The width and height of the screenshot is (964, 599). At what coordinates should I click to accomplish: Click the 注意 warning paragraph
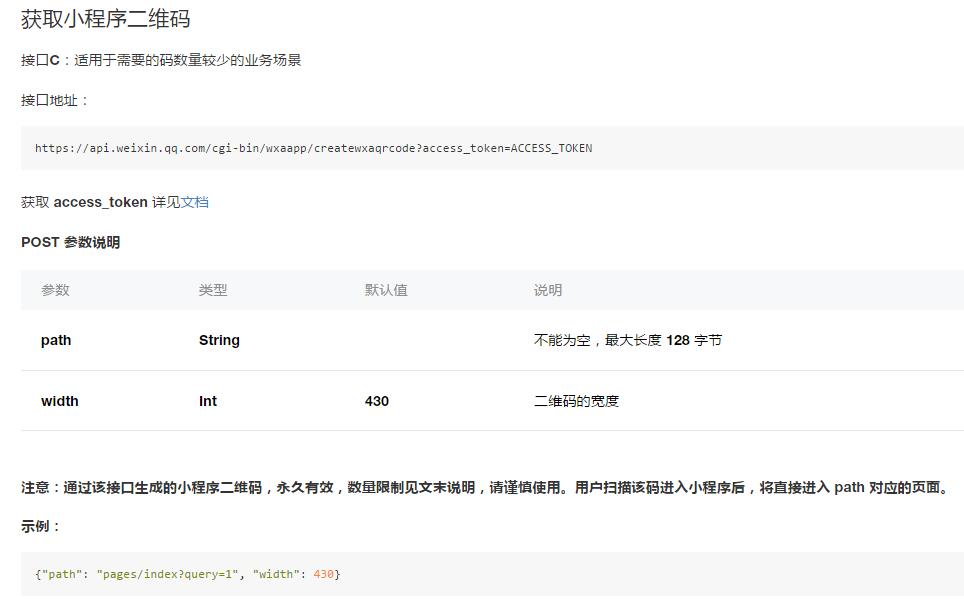coord(480,487)
